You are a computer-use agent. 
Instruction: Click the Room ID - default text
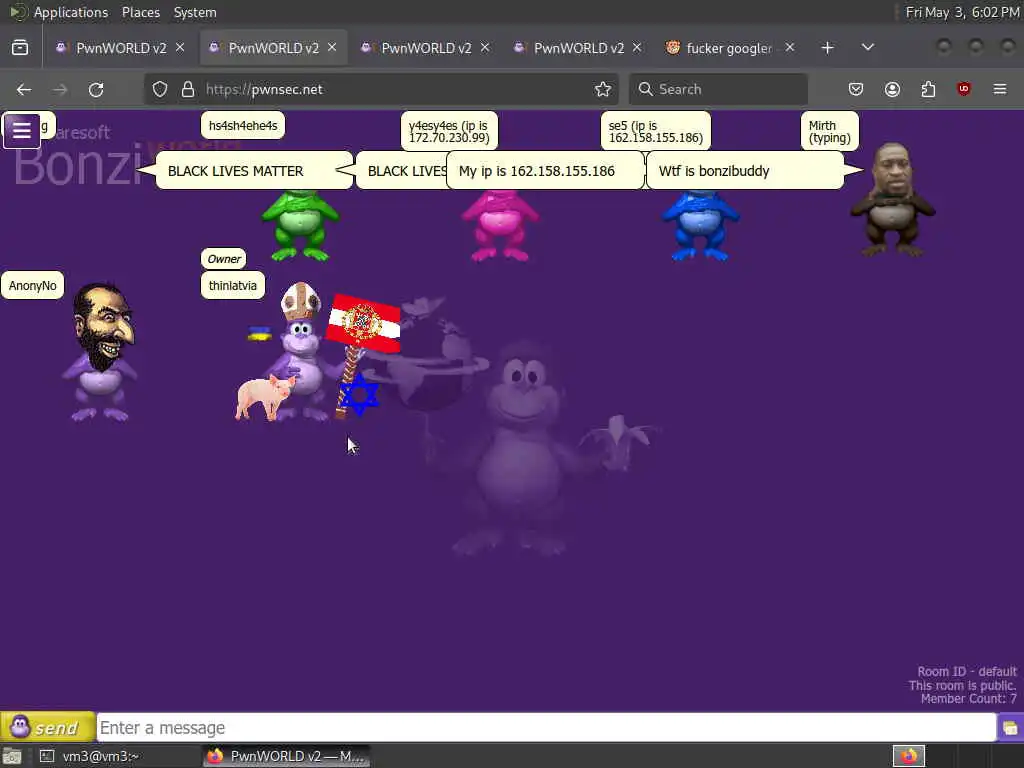coord(967,671)
